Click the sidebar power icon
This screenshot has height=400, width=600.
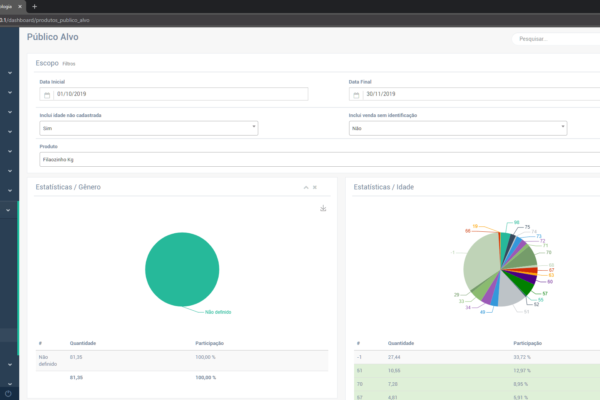pyautogui.click(x=8, y=393)
